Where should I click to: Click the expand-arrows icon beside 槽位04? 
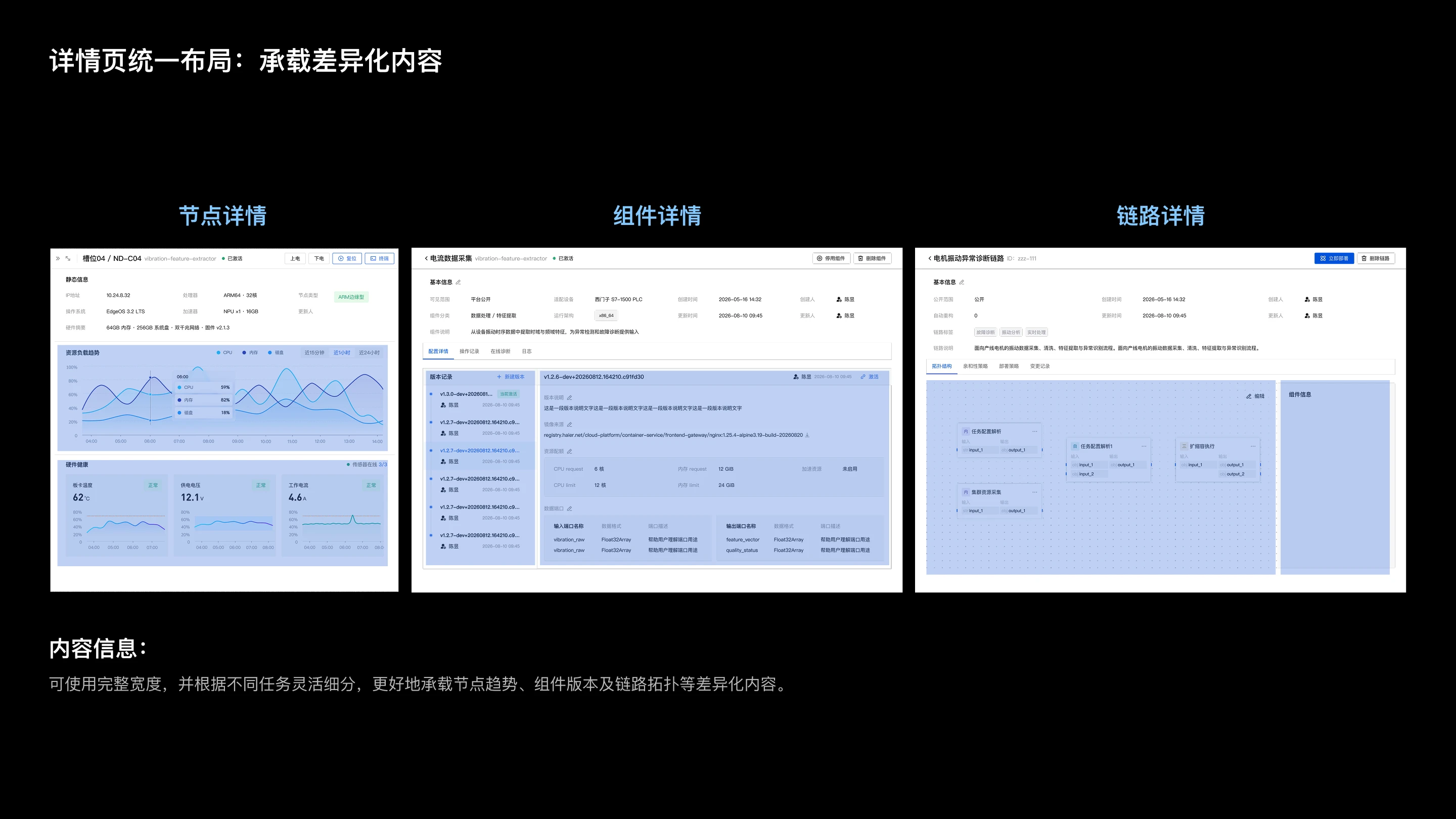tap(68, 258)
